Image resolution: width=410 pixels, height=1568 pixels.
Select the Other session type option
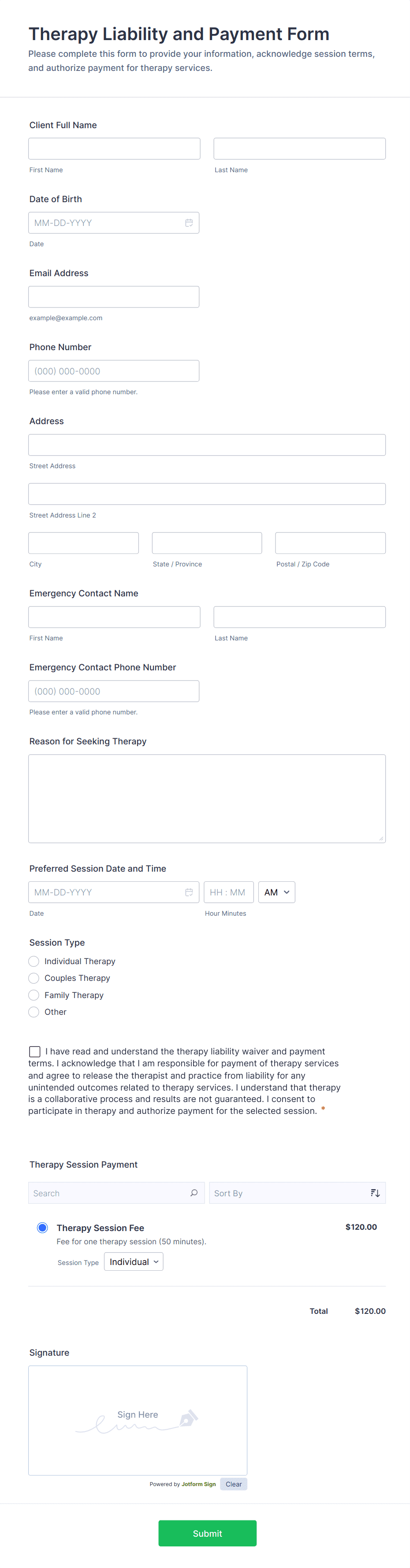34,1012
